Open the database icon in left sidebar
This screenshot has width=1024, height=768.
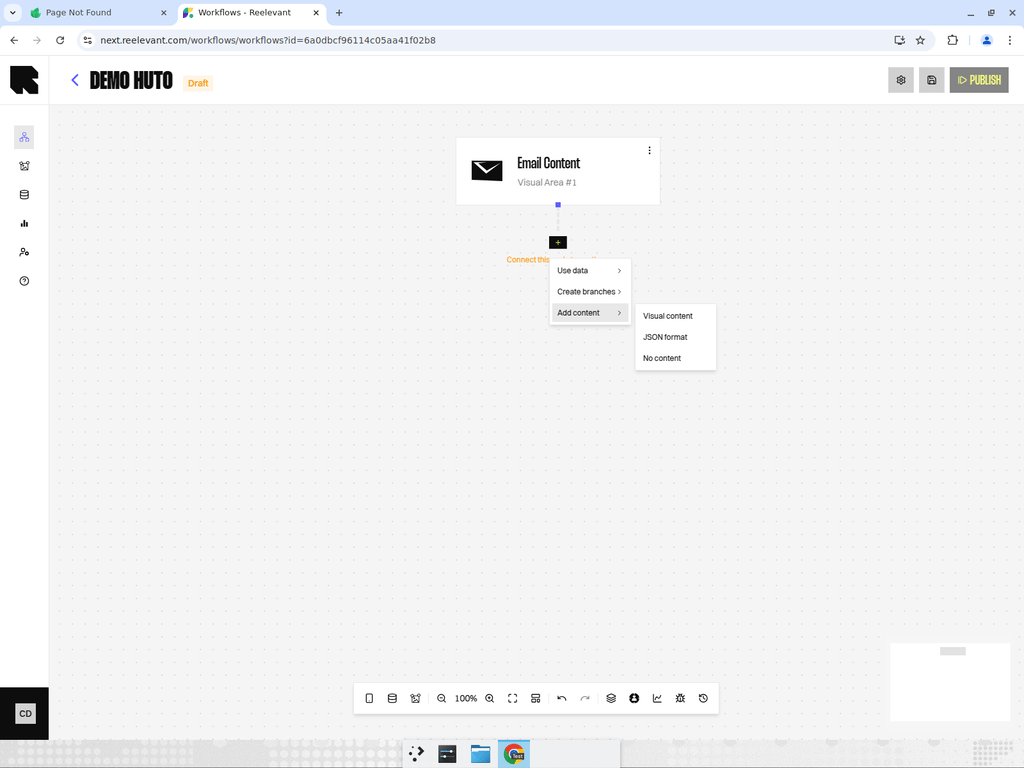coord(24,195)
